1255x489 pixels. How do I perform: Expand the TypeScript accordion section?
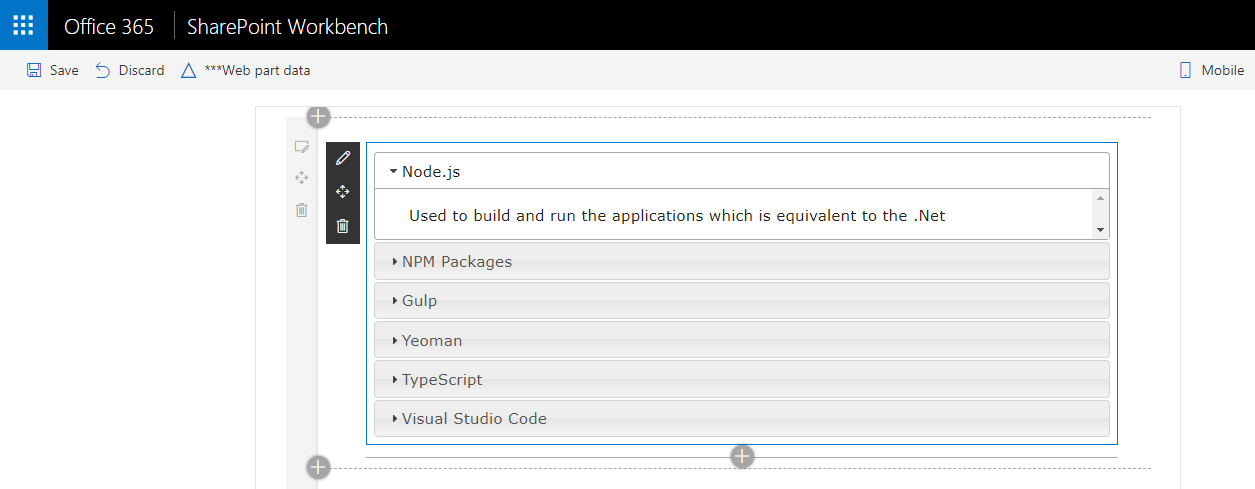pyautogui.click(x=442, y=380)
